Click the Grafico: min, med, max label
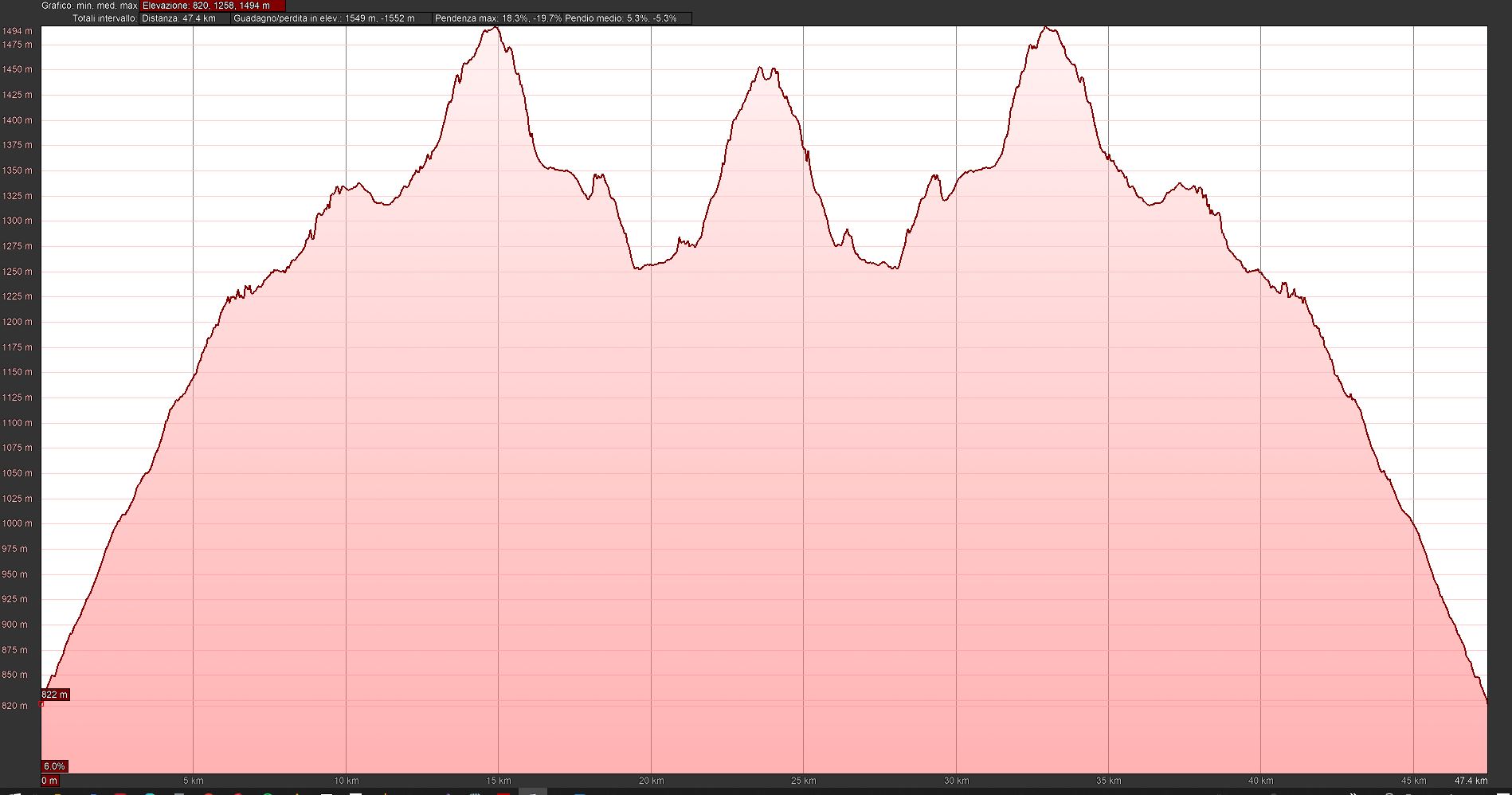Viewport: 1512px width, 795px height. pos(90,6)
